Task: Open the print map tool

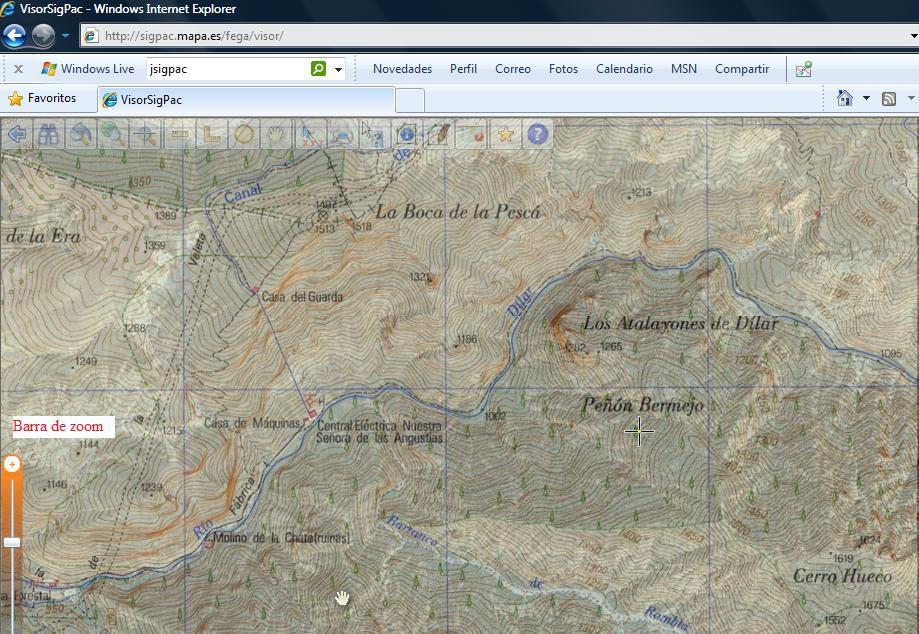Action: [342, 133]
